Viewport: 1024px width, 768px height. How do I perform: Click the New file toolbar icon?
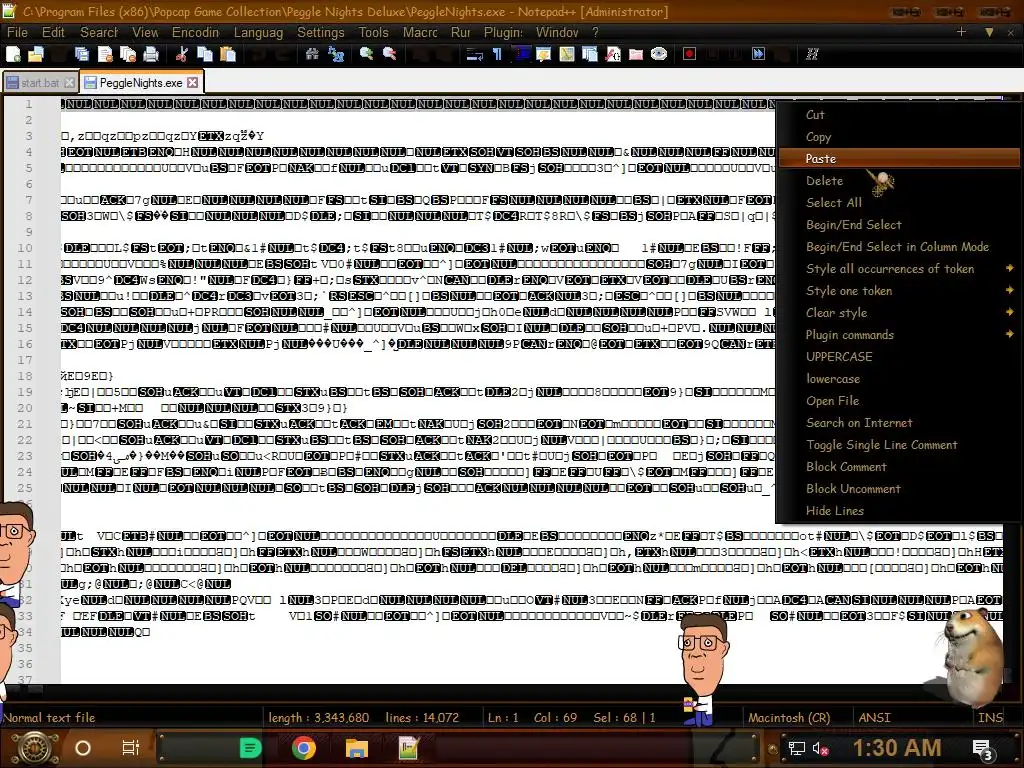click(x=13, y=54)
